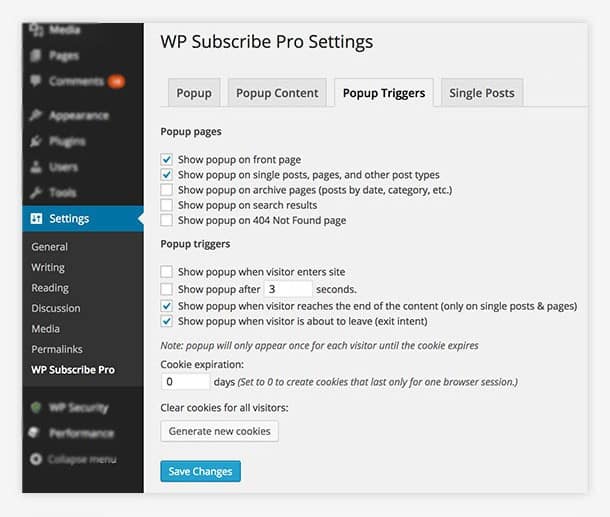This screenshot has width=610, height=517.
Task: Click the Settings icon in sidebar
Action: point(37,219)
